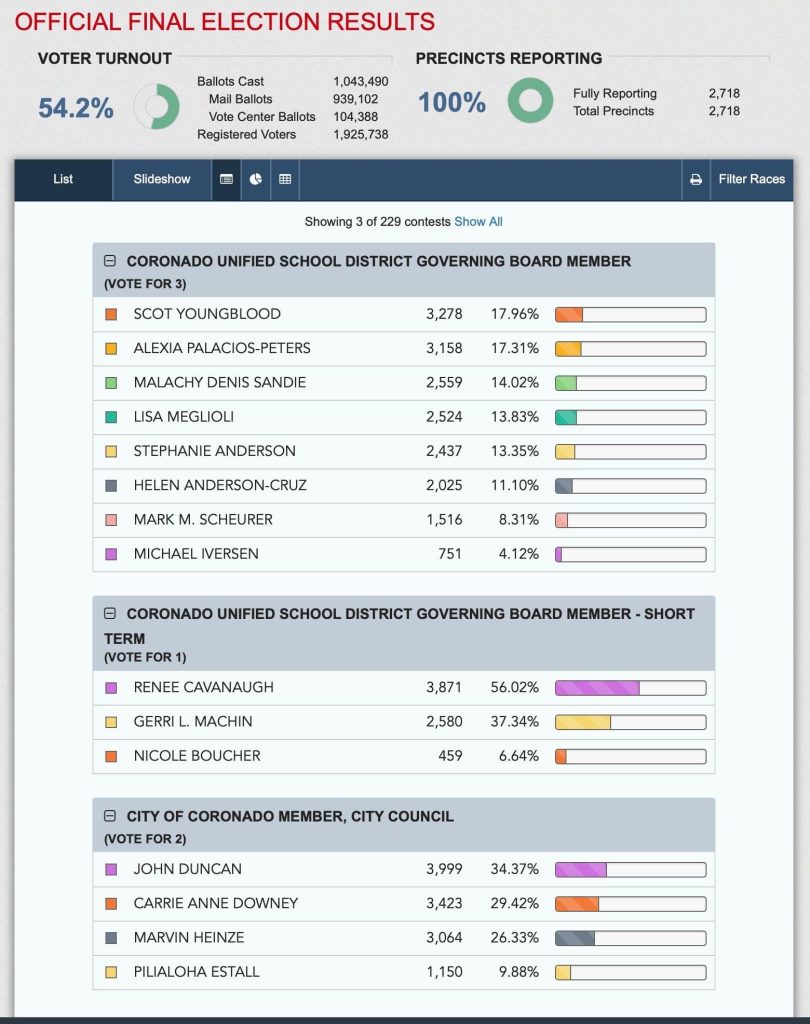Click the orange square beside Scot Youngblood

coord(111,314)
